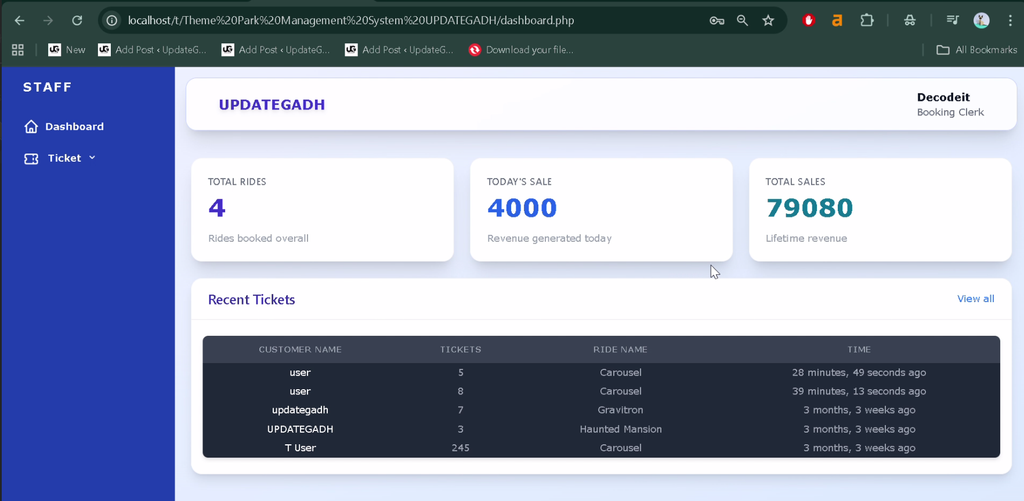
Task: Open the 'Download your file...' bookmark
Action: click(521, 50)
